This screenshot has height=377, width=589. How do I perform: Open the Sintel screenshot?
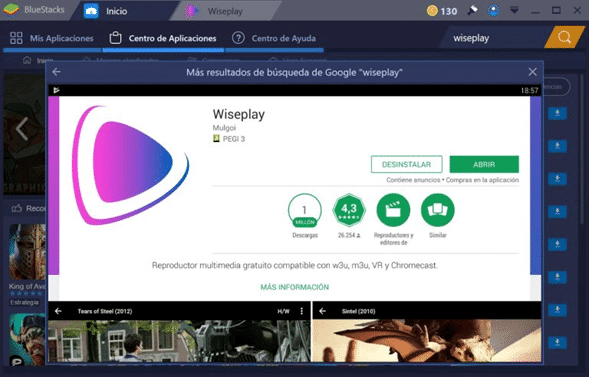tap(427, 332)
